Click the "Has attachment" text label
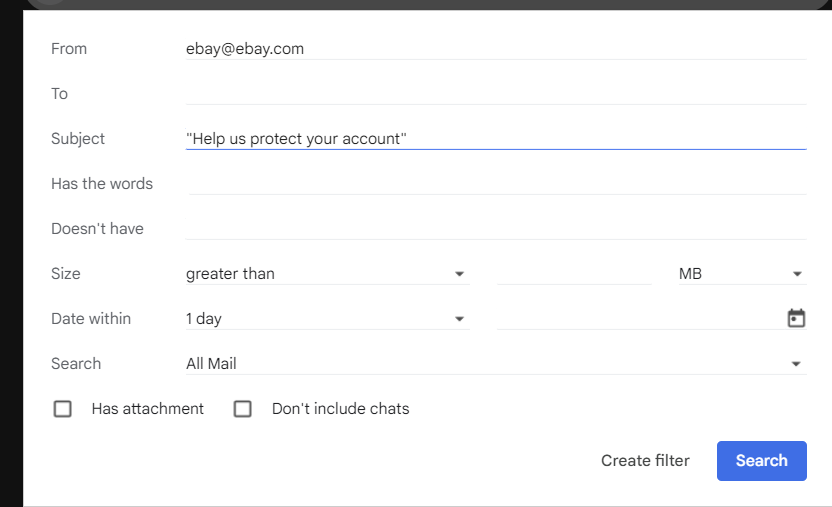 pos(147,409)
